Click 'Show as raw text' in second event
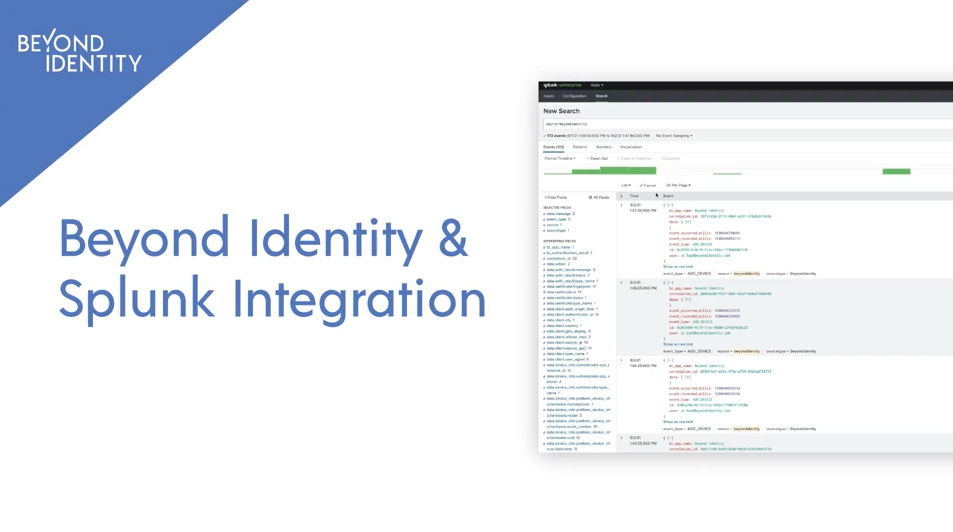The width and height of the screenshot is (953, 532). pyautogui.click(x=678, y=344)
